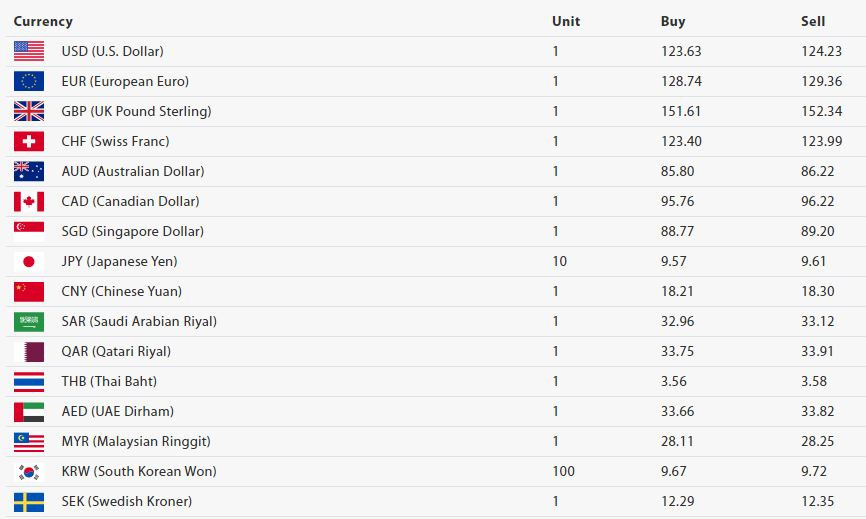Click the Swedish flag icon

29,502
